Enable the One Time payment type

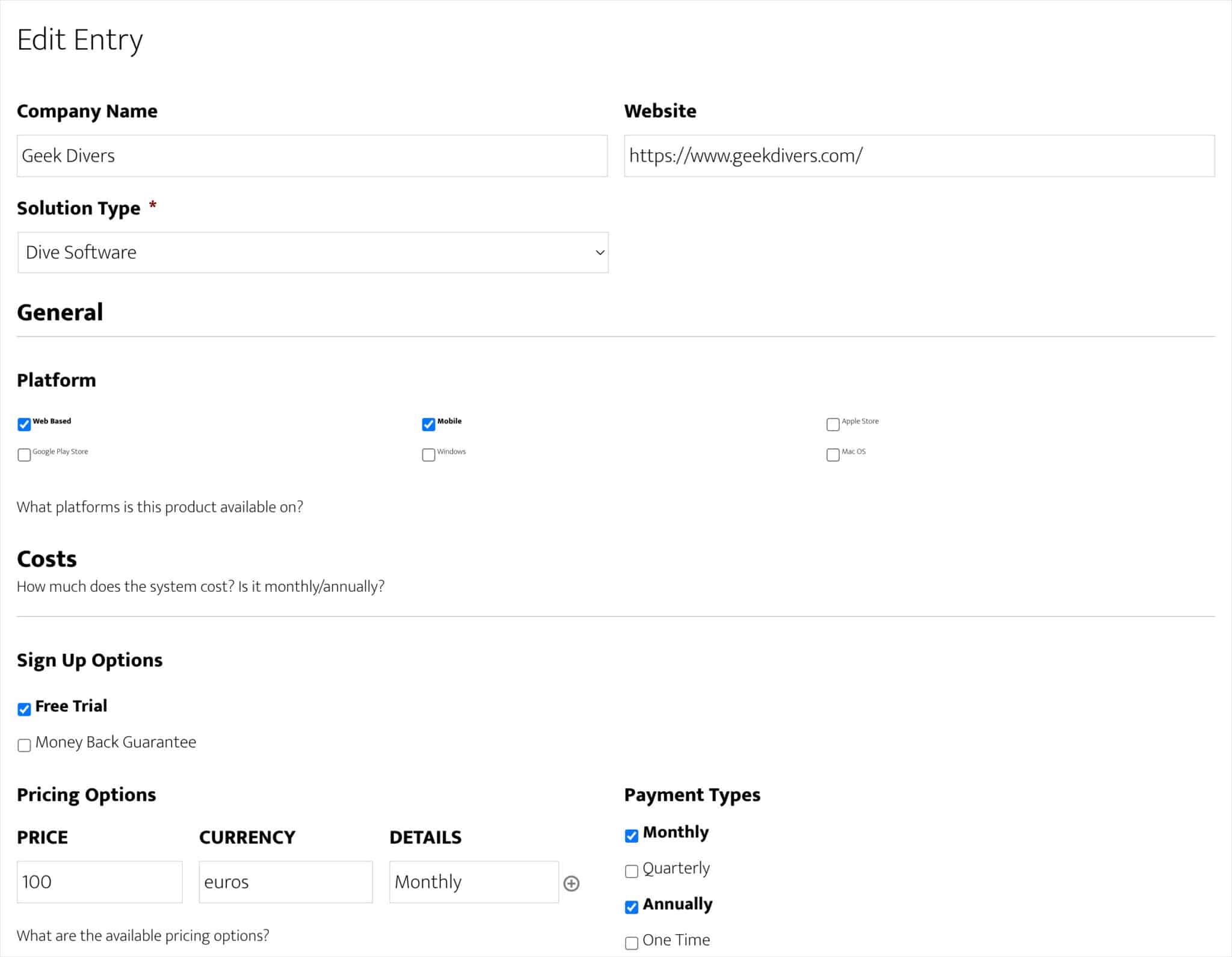click(x=631, y=943)
